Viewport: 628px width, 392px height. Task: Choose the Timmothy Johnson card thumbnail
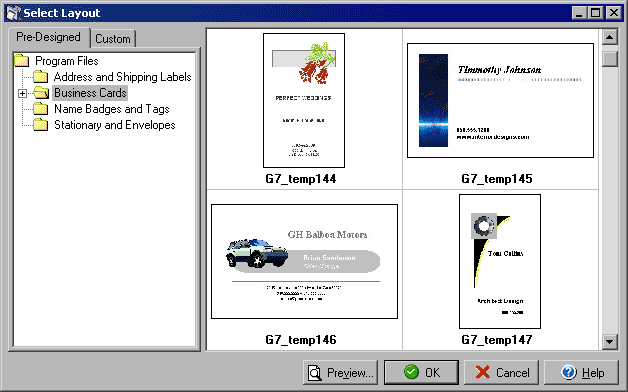(x=500, y=101)
